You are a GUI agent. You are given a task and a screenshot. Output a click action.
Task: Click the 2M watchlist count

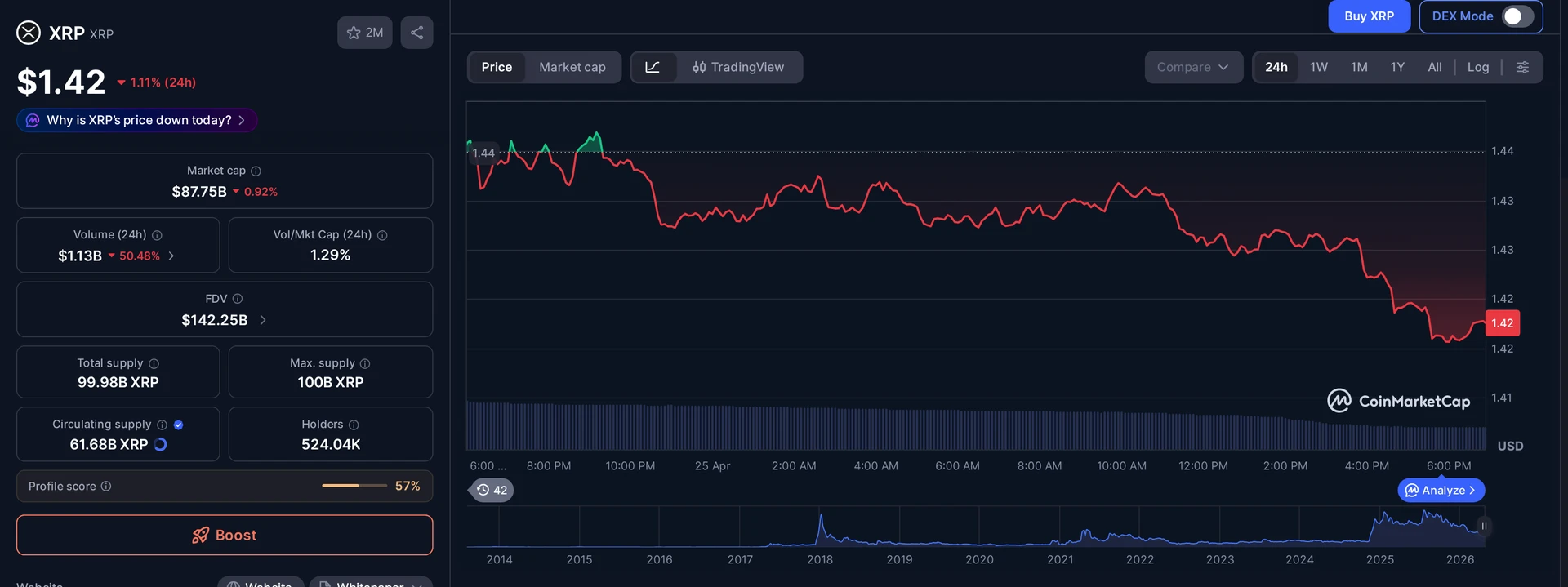click(374, 33)
